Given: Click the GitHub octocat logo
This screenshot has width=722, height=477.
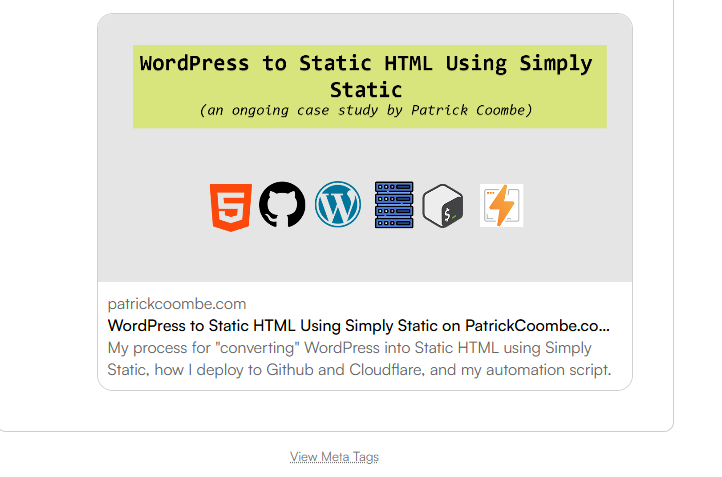Looking at the screenshot, I should pos(282,204).
